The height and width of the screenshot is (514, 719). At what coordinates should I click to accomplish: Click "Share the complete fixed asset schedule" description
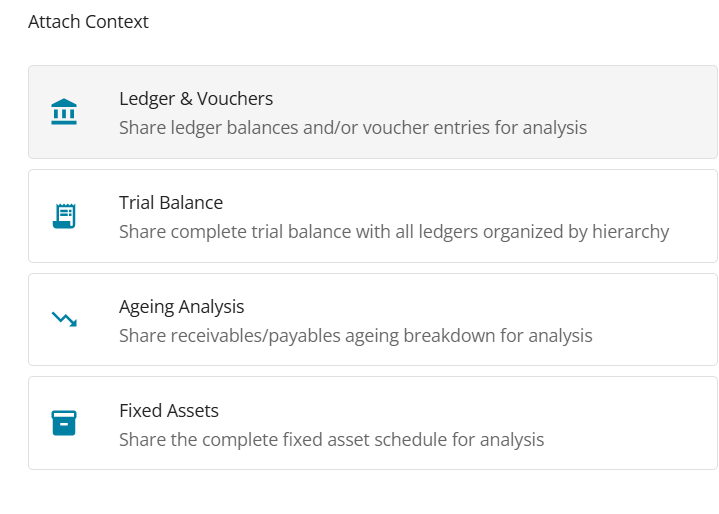pyautogui.click(x=332, y=440)
